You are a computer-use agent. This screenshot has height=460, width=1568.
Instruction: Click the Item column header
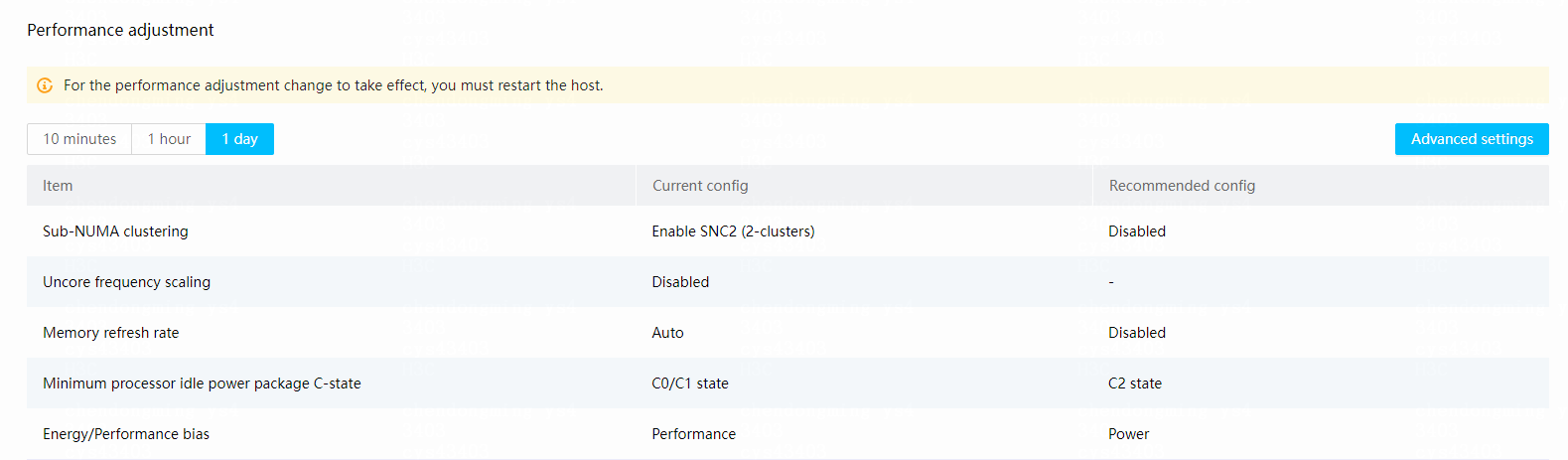point(58,186)
